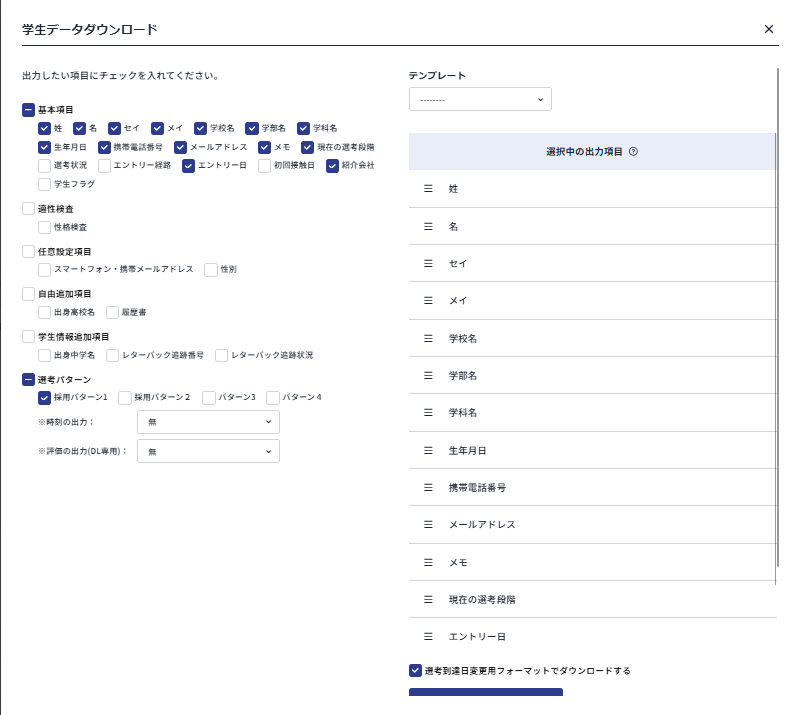Viewport: 792px width, 715px height.
Task: Click the drag handle for エントリー日 row
Action: [428, 637]
